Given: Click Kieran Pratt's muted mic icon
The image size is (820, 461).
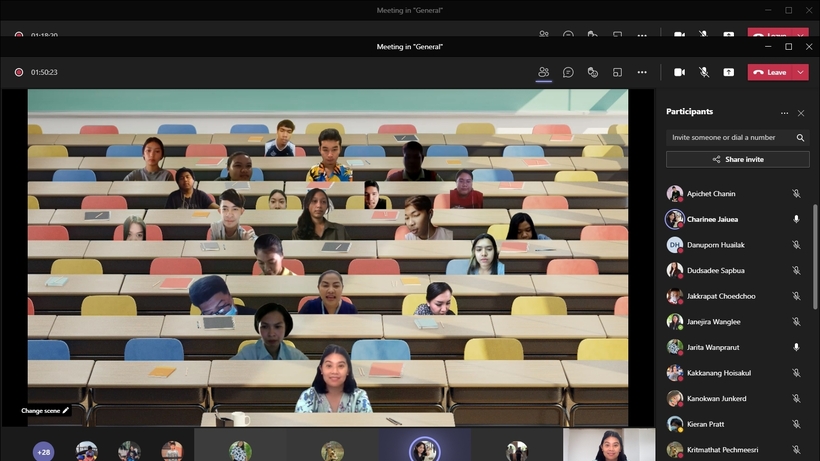Looking at the screenshot, I should (796, 424).
